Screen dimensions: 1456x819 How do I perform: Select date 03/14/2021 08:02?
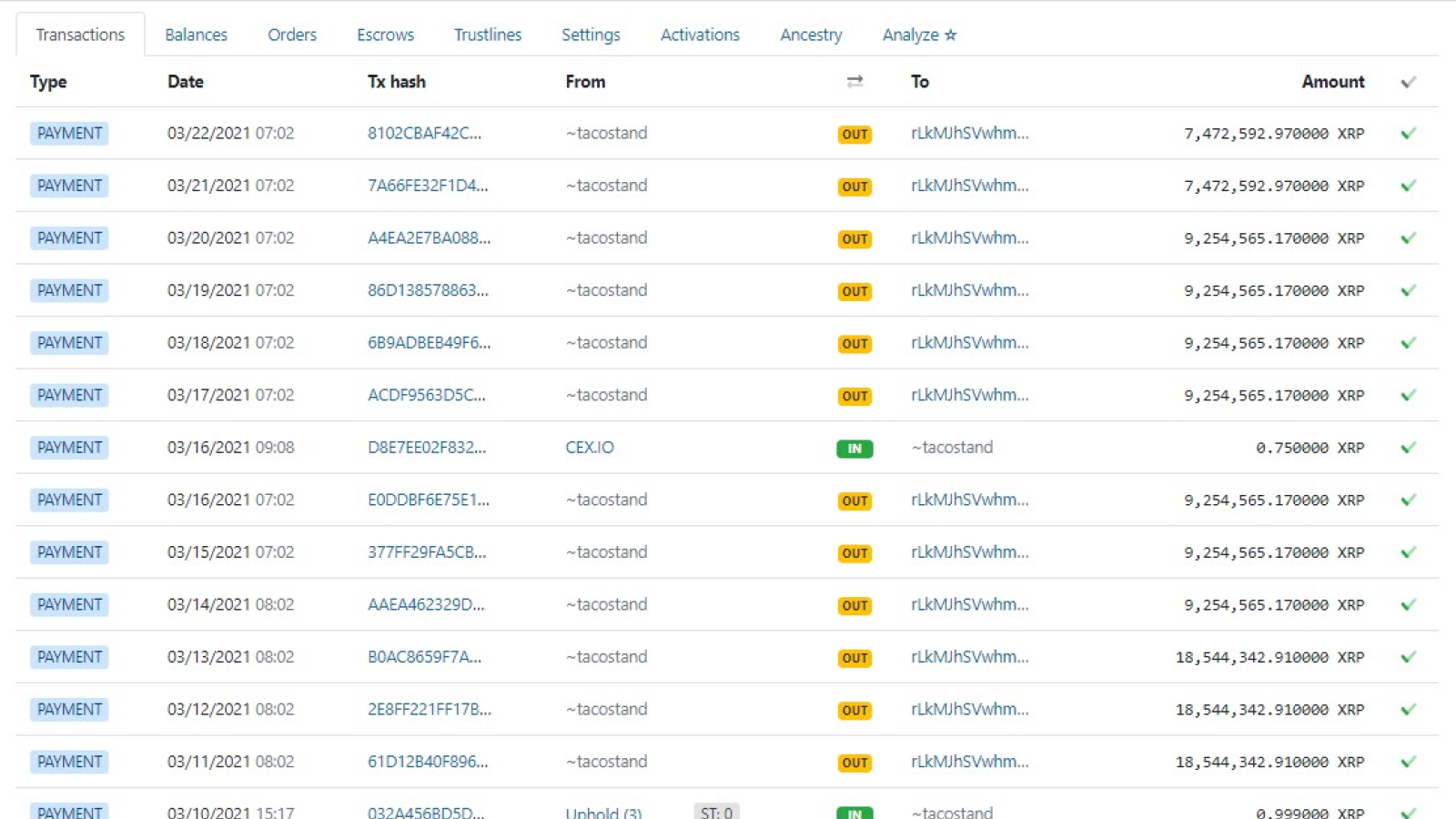click(231, 604)
